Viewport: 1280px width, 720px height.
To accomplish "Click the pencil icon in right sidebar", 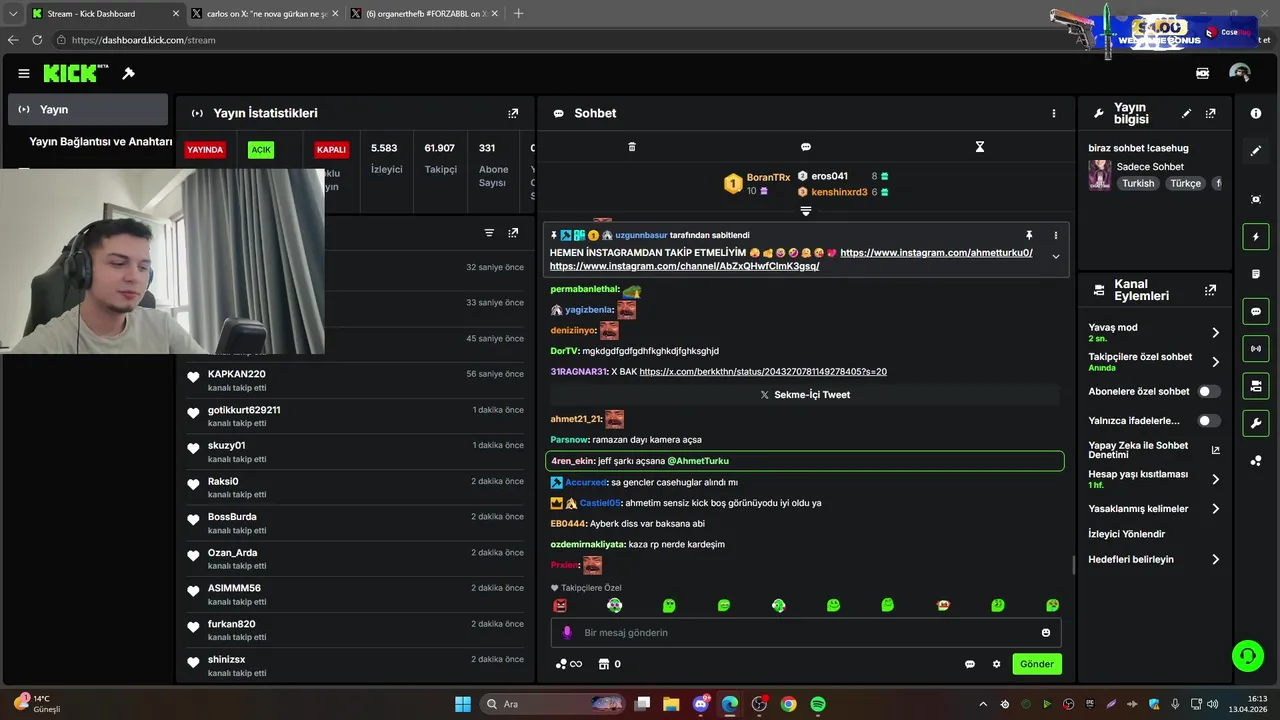I will [x=1256, y=151].
